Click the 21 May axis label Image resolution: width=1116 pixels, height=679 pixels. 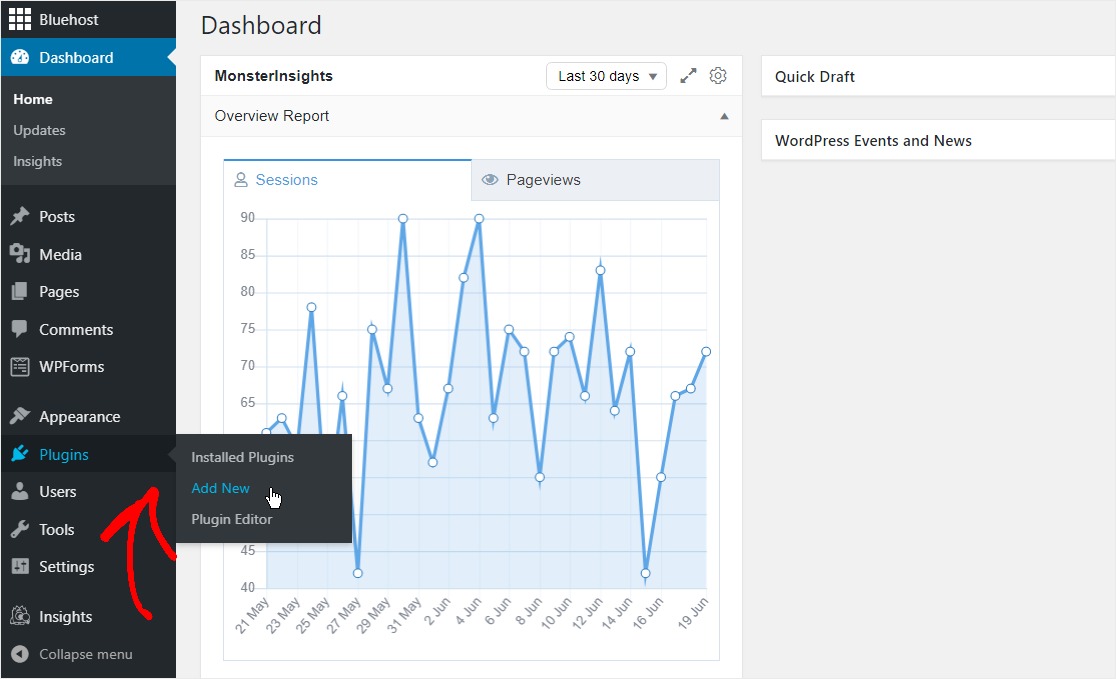pyautogui.click(x=253, y=615)
